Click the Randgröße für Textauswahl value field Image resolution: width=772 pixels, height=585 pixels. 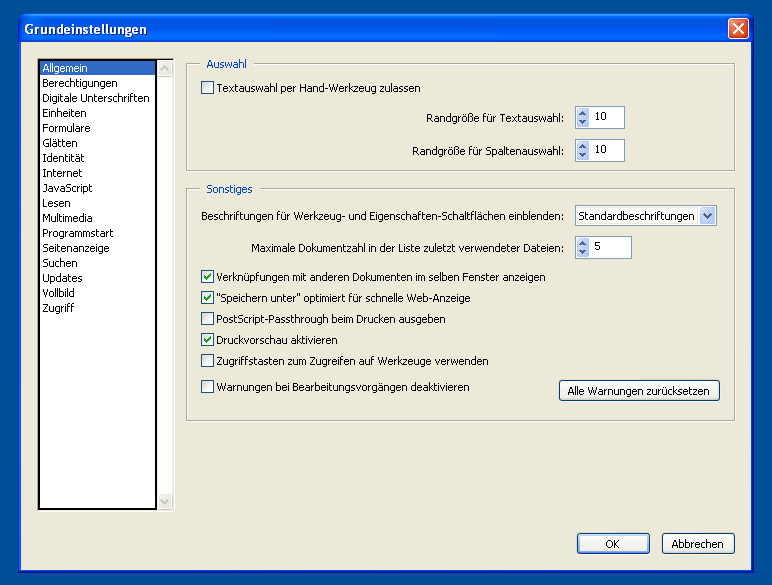pos(607,117)
